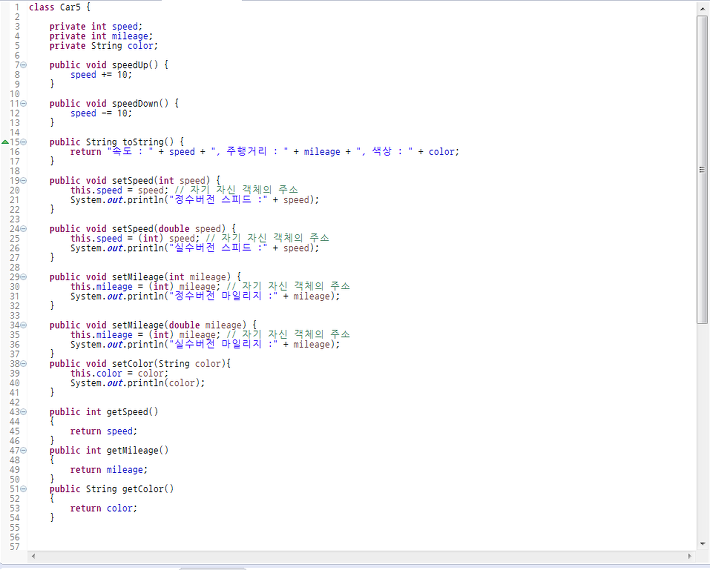Click the vertical scrollbar down arrow
Screen dimensions: 710x570
tap(702, 544)
